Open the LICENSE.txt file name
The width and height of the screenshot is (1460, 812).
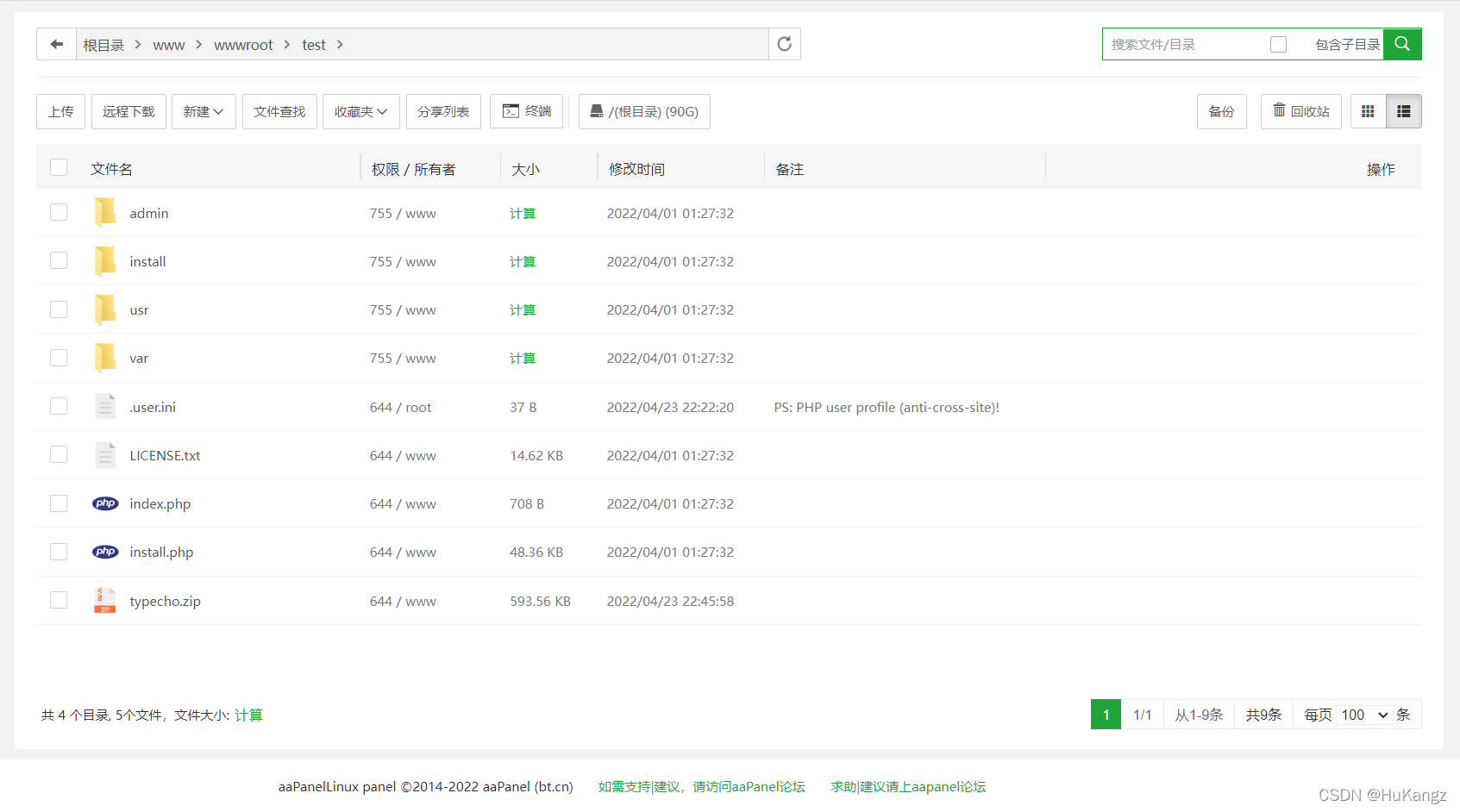tap(165, 455)
